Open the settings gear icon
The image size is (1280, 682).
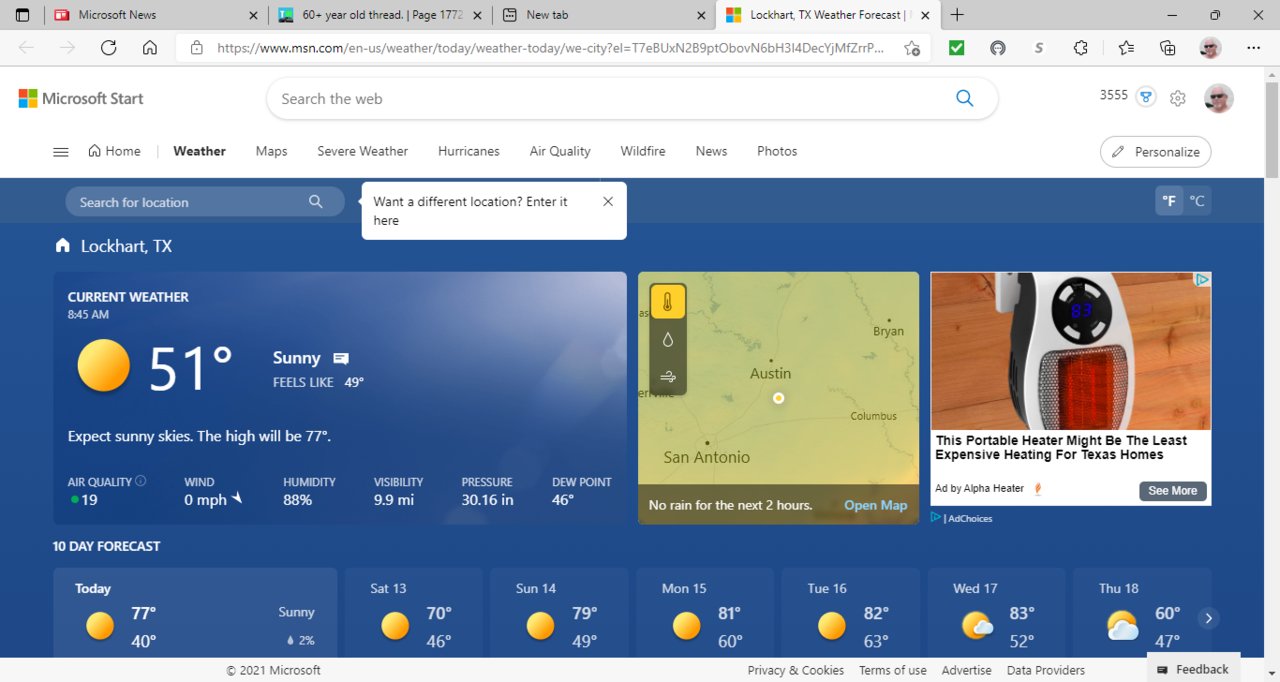coord(1178,98)
